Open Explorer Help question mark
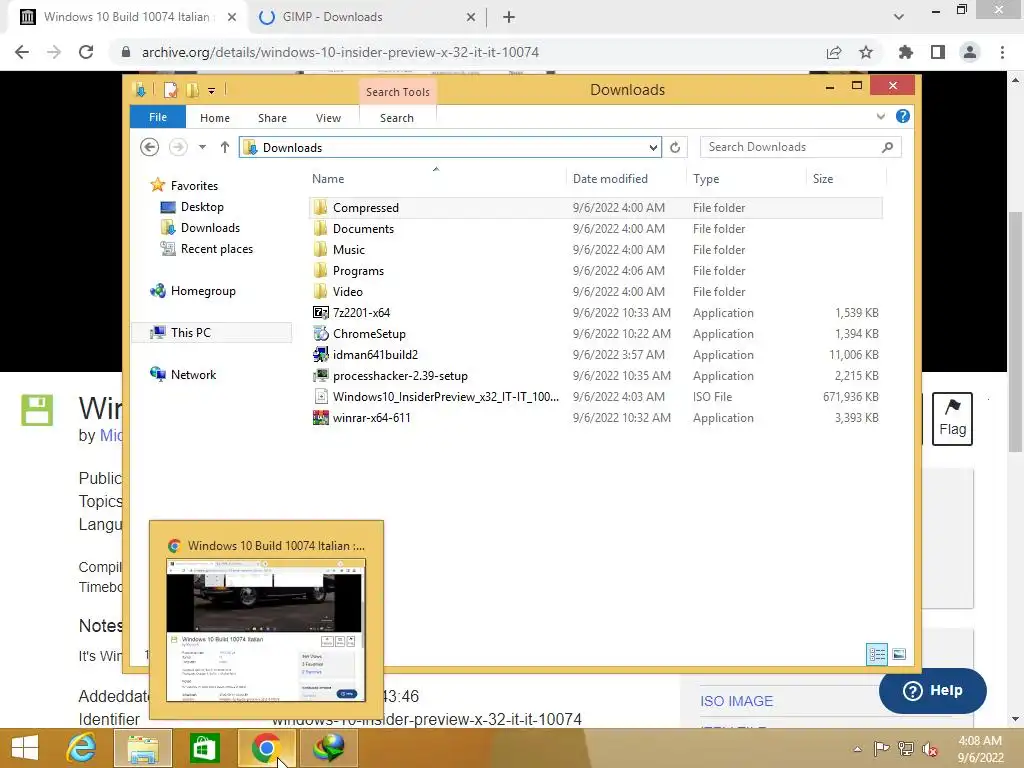Viewport: 1024px width, 768px height. pos(903,116)
